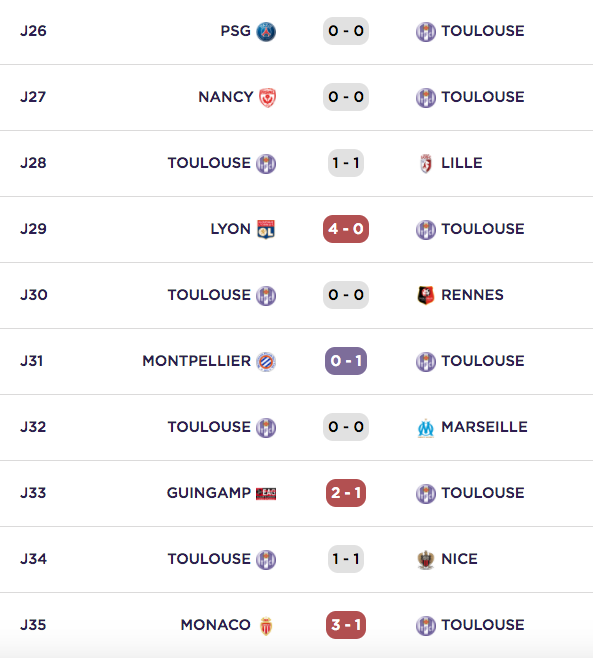The width and height of the screenshot is (593, 658).
Task: Click the PSG club crest
Action: (x=266, y=31)
